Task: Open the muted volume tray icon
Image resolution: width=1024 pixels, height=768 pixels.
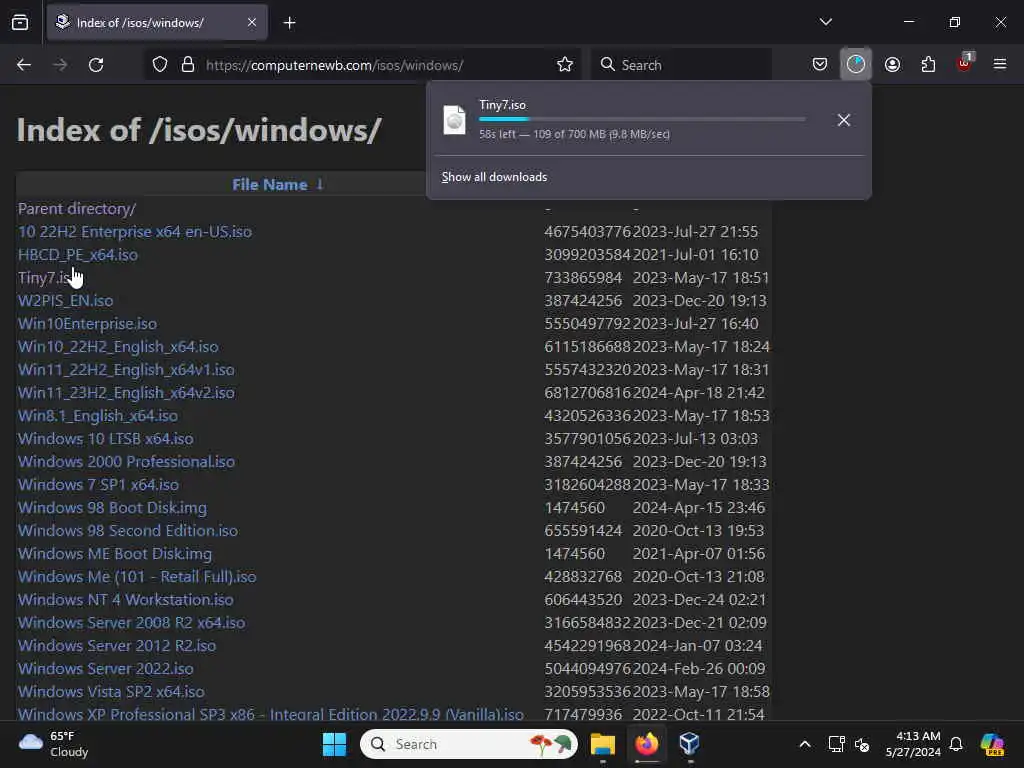Action: pos(862,744)
